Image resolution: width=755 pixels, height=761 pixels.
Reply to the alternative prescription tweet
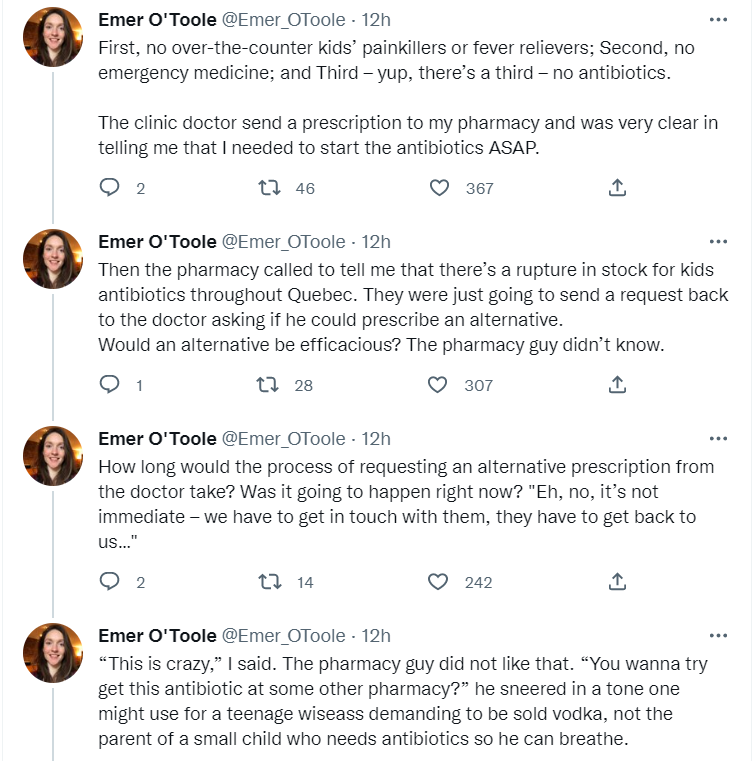(x=111, y=582)
